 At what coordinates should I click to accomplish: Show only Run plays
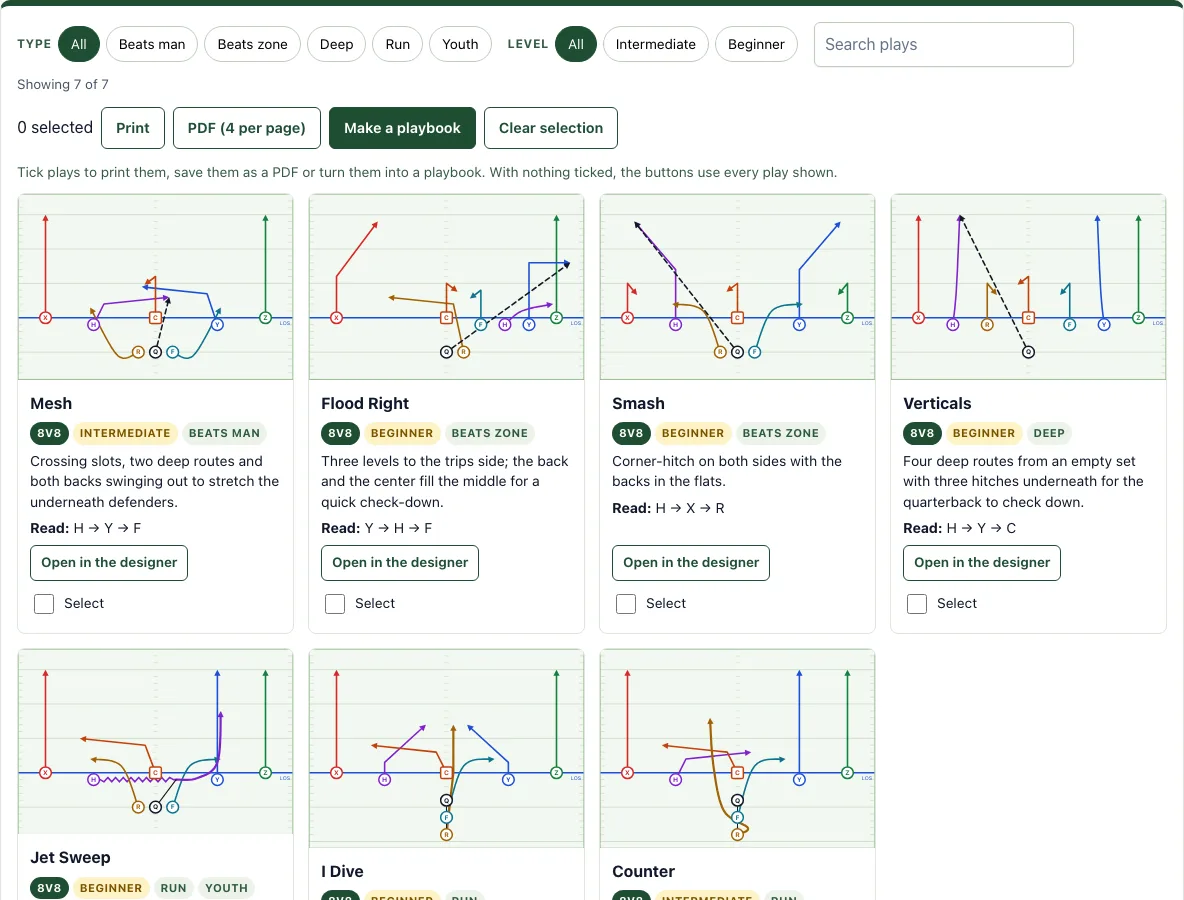[x=397, y=45]
